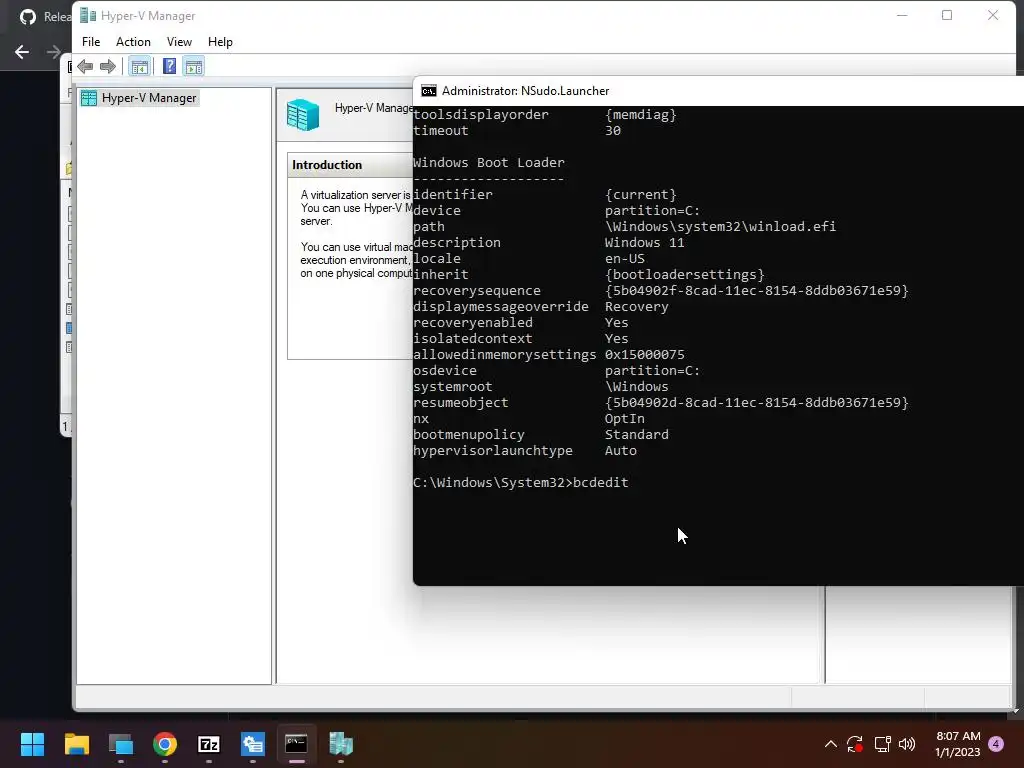Open notifications badge showing 4
Image resolution: width=1024 pixels, height=768 pixels.
coord(996,744)
